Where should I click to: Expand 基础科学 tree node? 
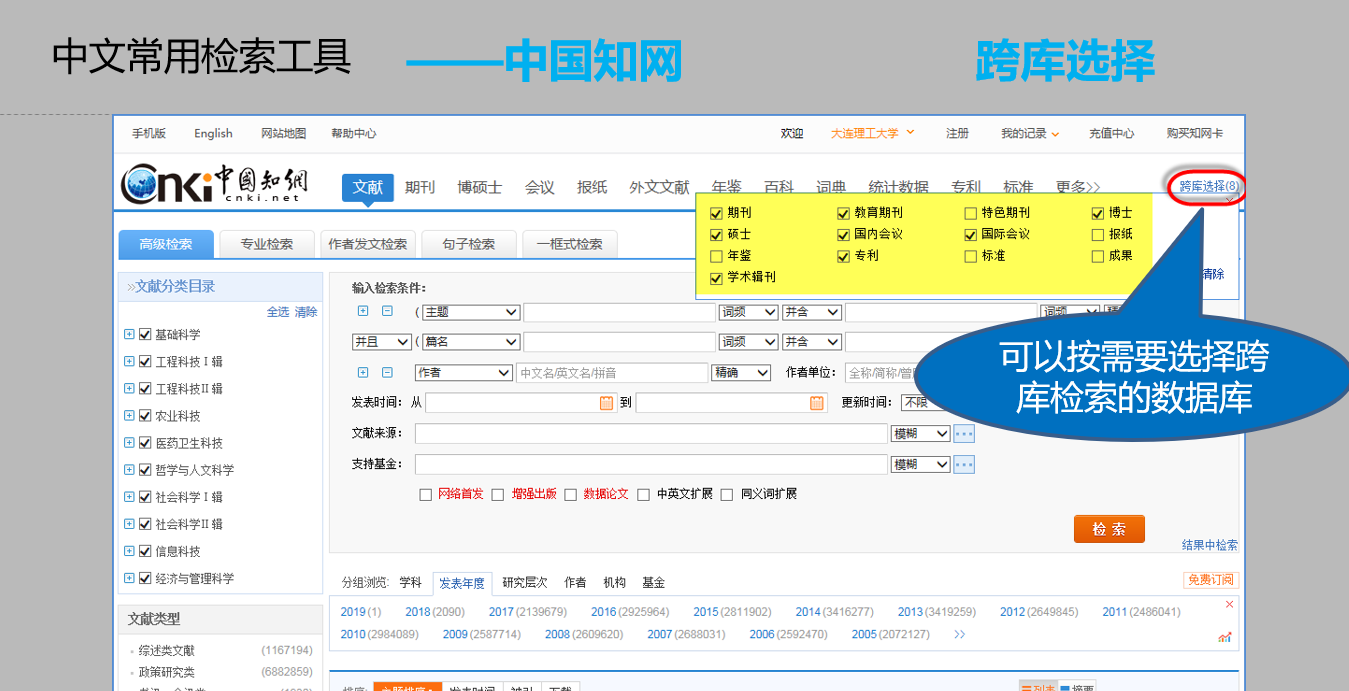(129, 334)
